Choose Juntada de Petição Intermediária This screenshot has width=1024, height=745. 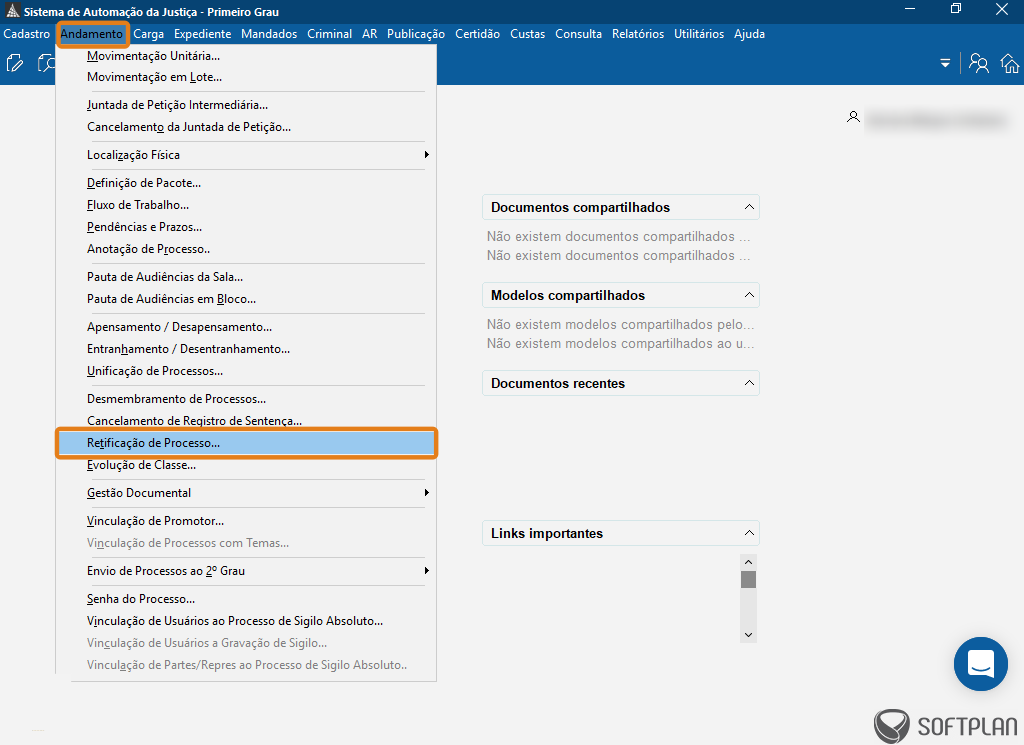[247, 105]
